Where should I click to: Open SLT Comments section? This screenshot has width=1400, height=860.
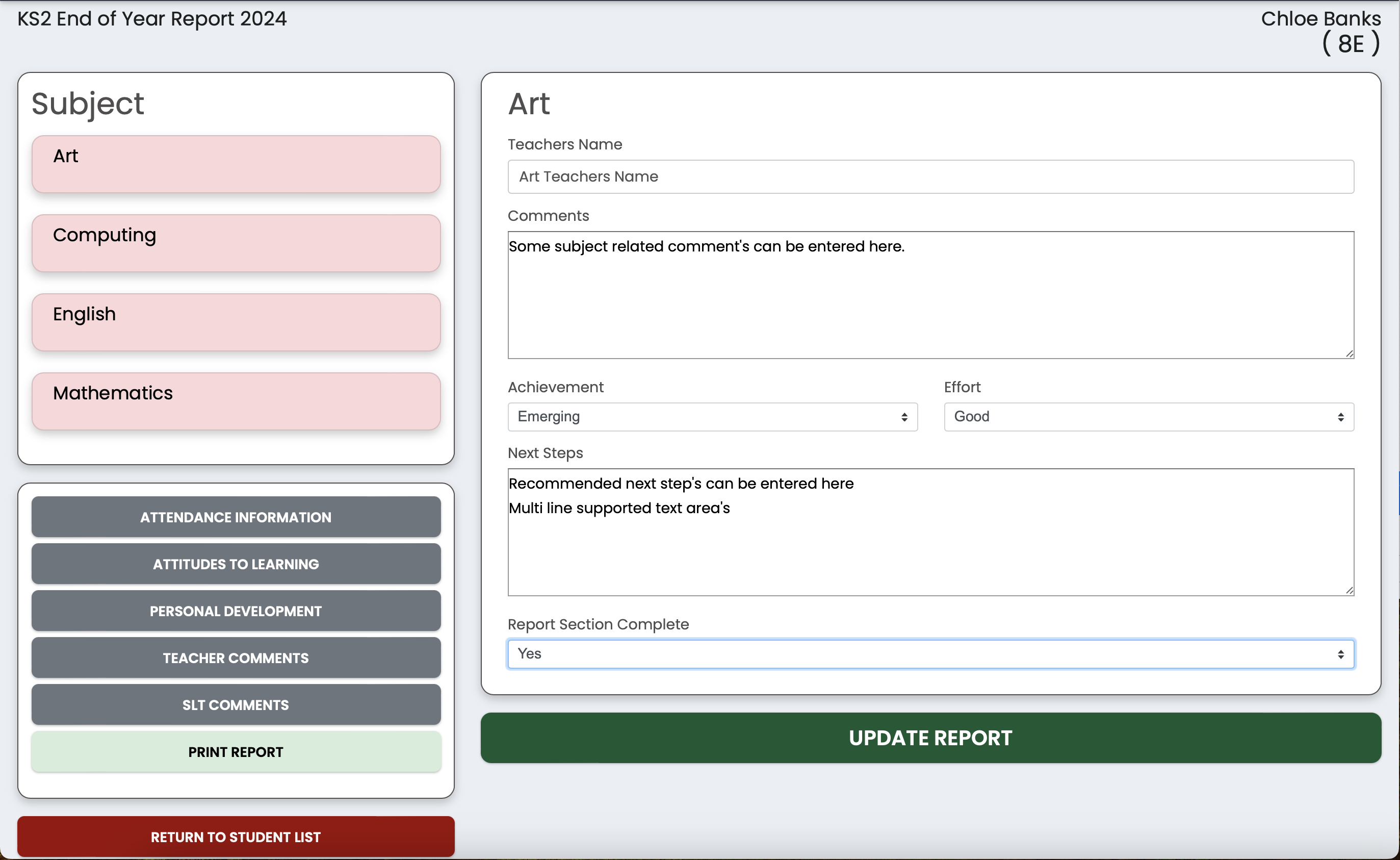point(236,705)
